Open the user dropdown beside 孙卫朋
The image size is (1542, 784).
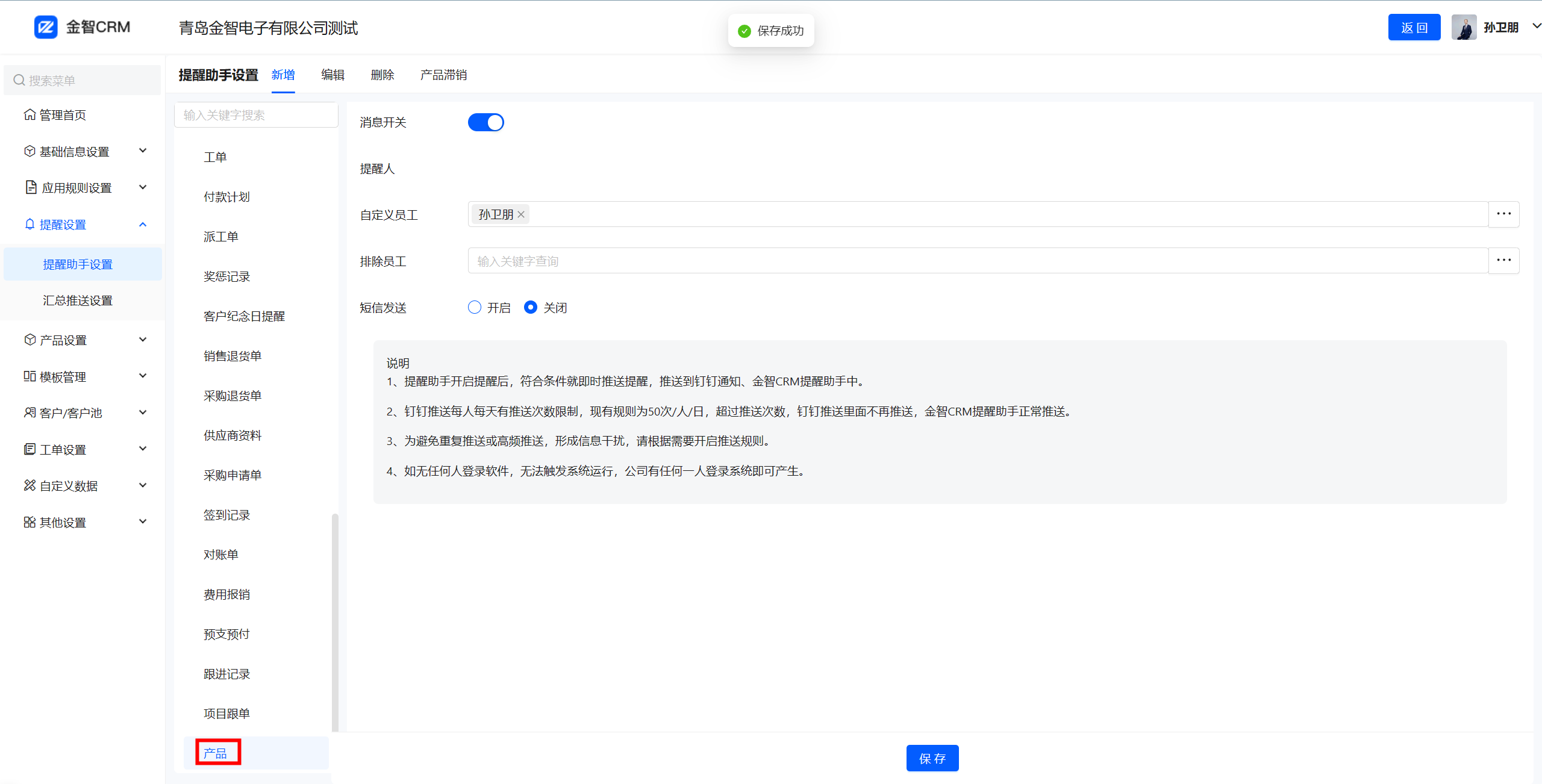(x=1535, y=26)
